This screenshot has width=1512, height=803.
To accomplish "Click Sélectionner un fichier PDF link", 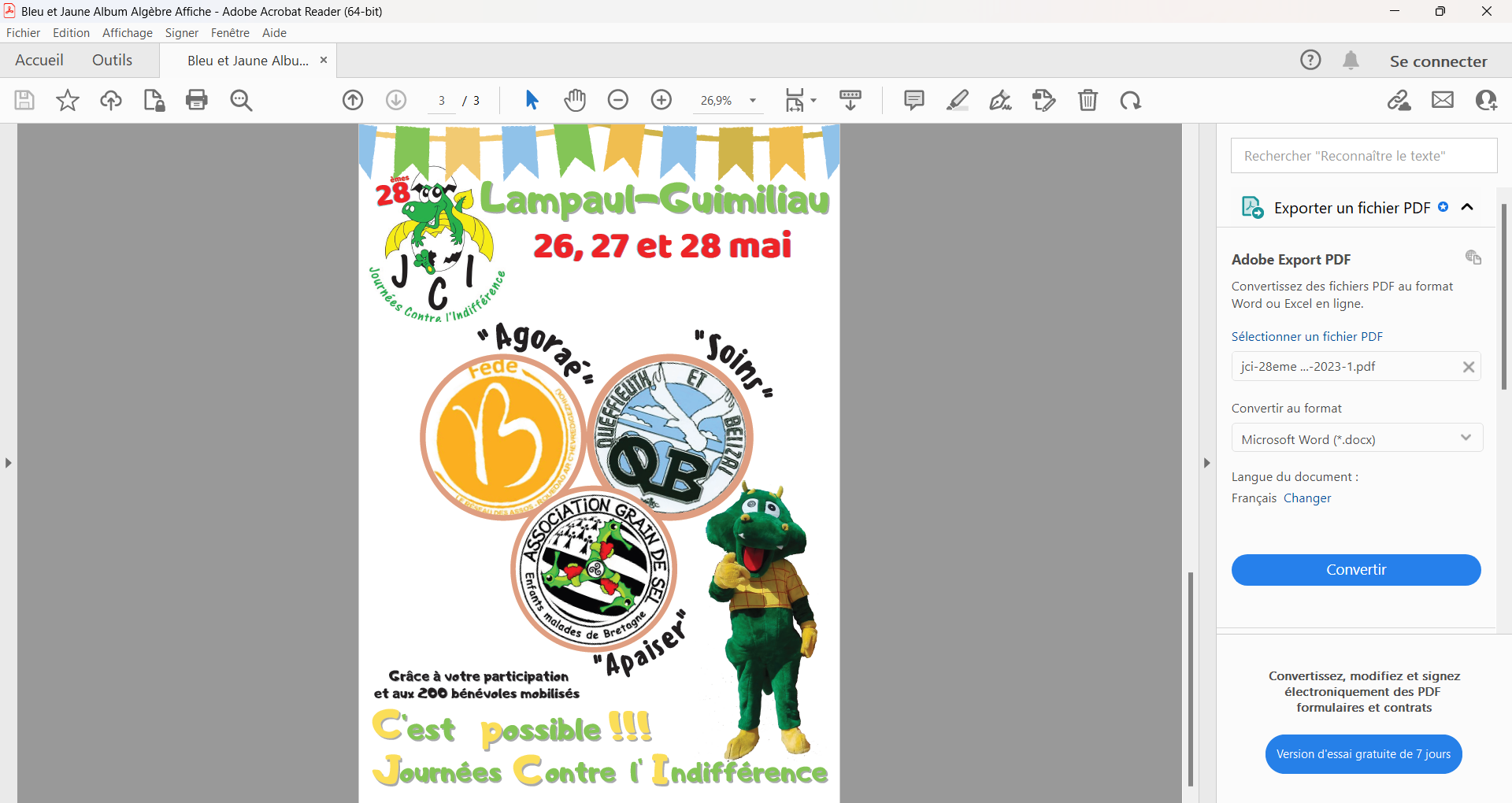I will click(x=1307, y=336).
